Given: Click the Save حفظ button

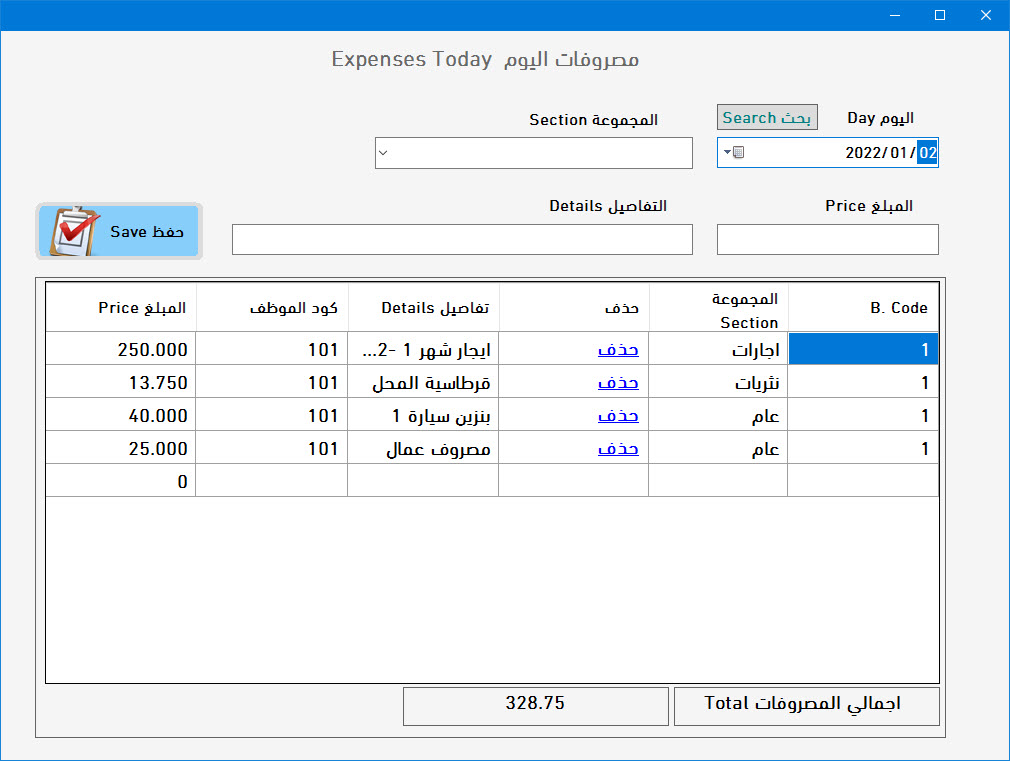Looking at the screenshot, I should (119, 231).
